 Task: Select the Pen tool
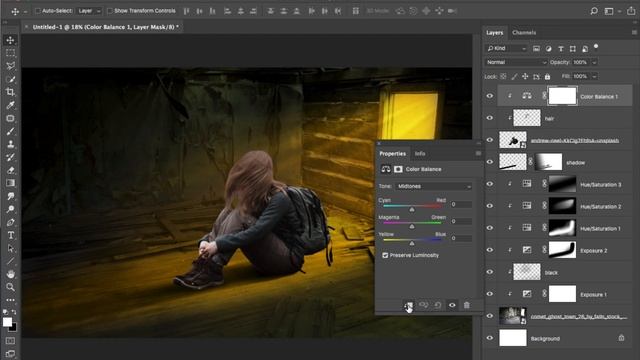click(11, 222)
